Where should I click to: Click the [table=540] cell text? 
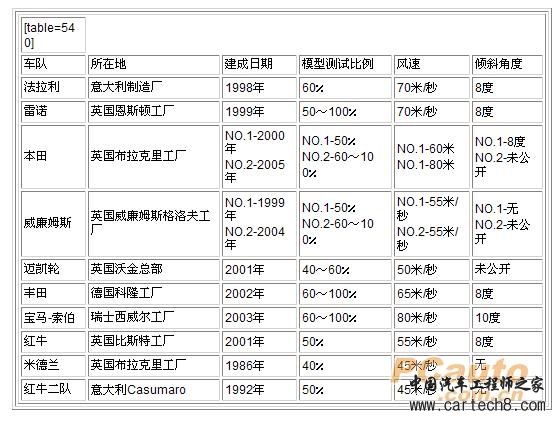(53, 35)
